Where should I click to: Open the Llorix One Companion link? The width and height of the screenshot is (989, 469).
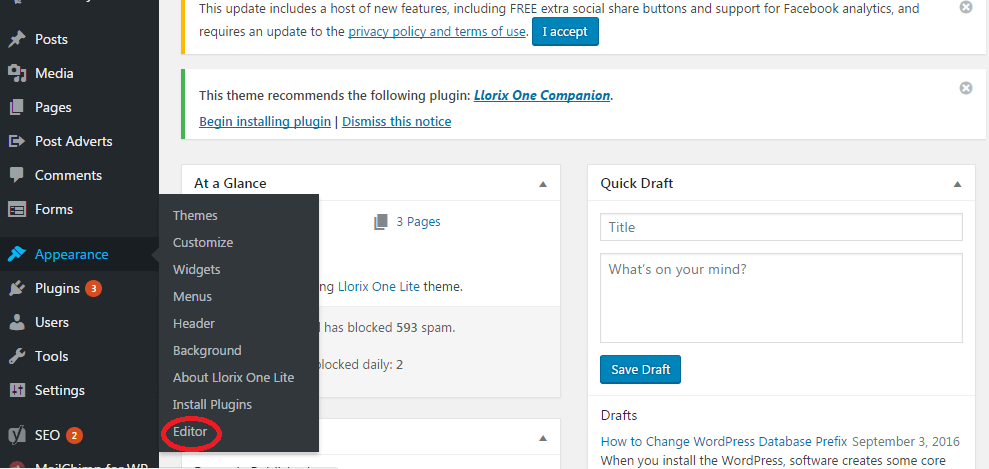pyautogui.click(x=542, y=96)
